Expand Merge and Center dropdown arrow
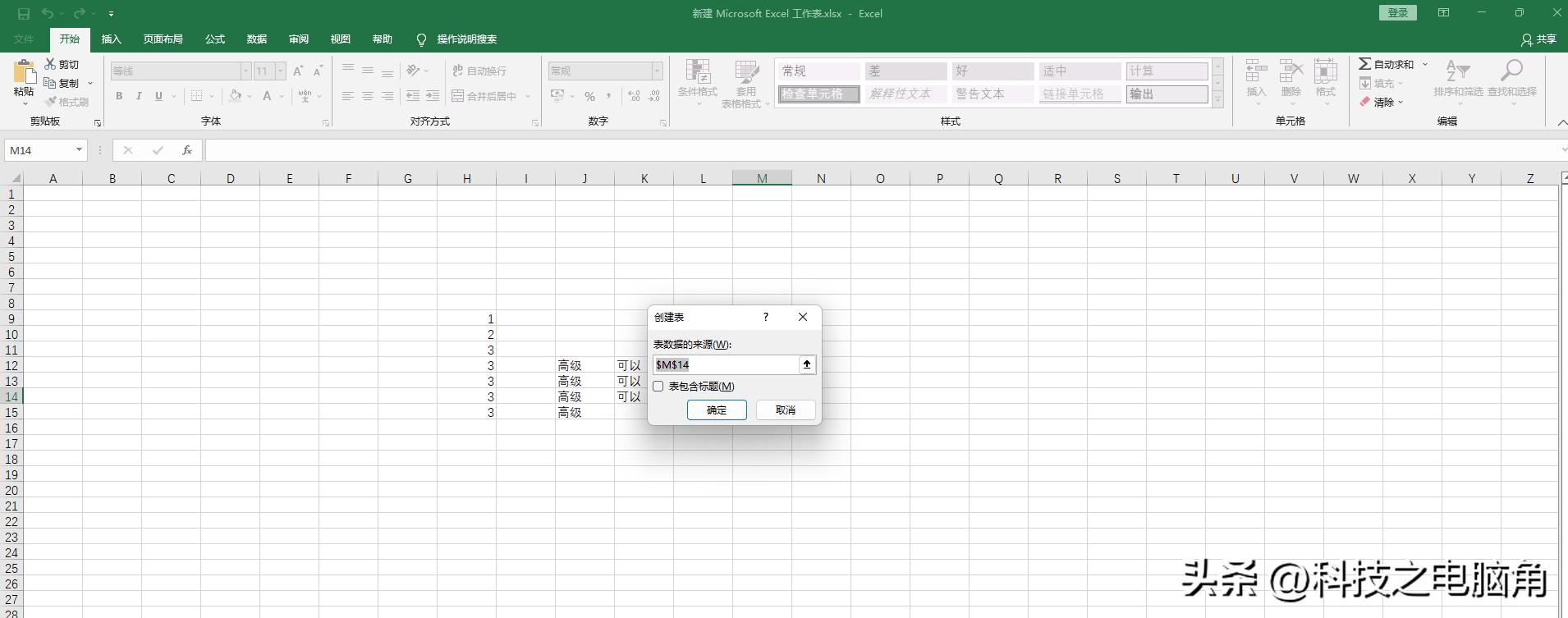1568x618 pixels. click(528, 96)
